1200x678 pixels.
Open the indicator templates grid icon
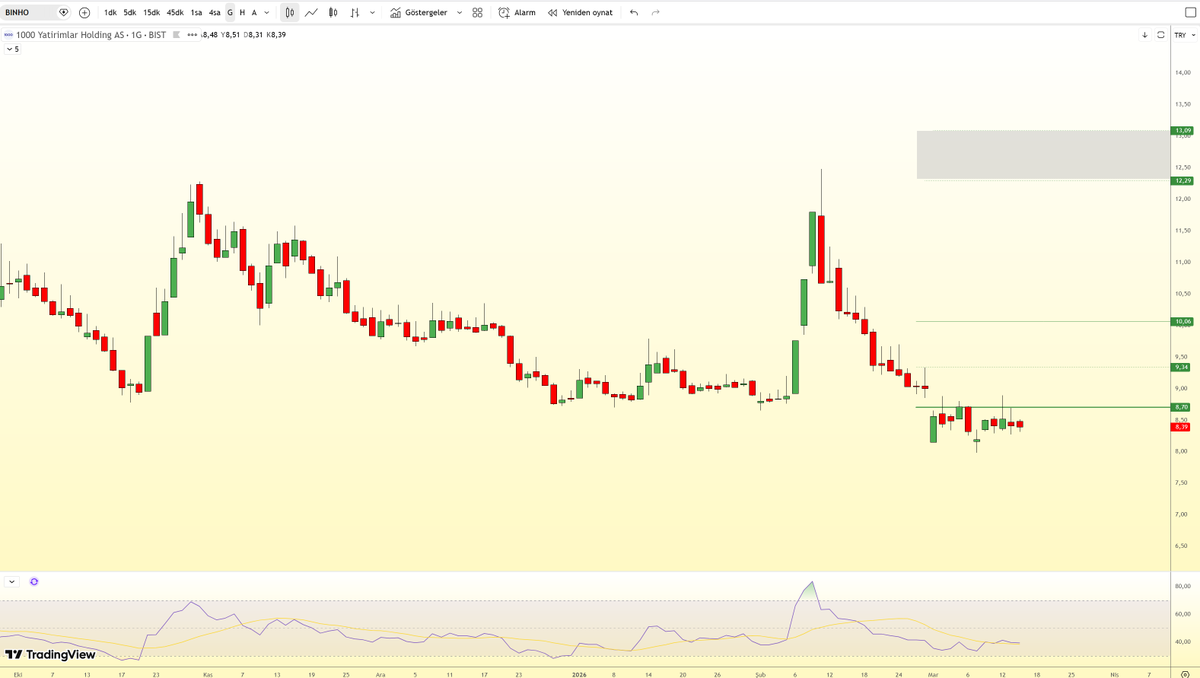pos(477,13)
